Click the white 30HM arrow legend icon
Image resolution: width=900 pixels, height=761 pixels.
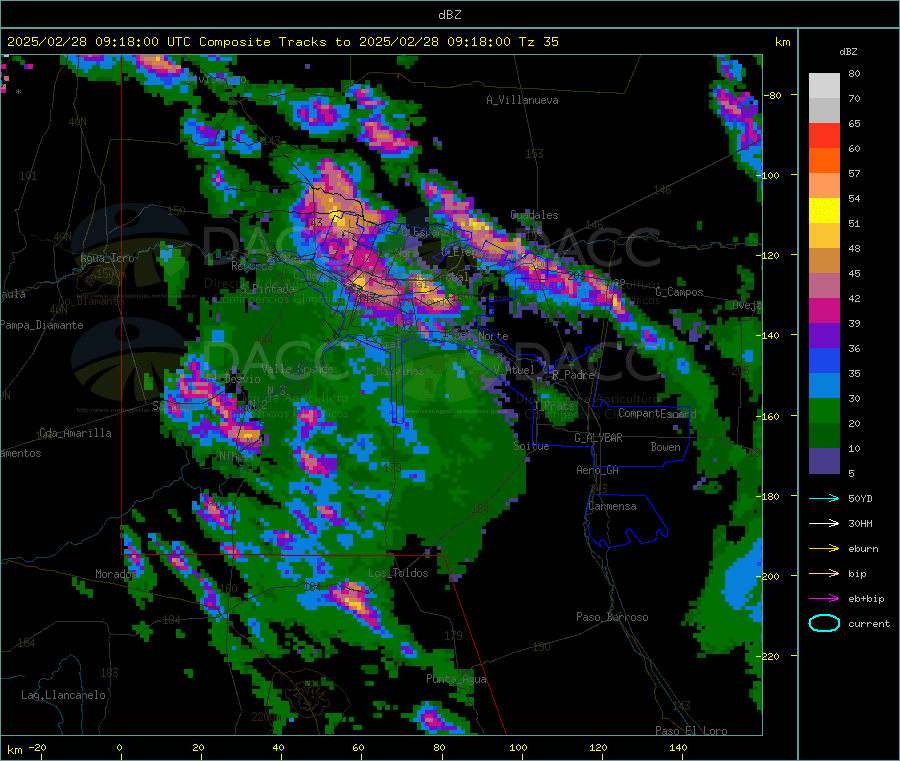point(824,523)
